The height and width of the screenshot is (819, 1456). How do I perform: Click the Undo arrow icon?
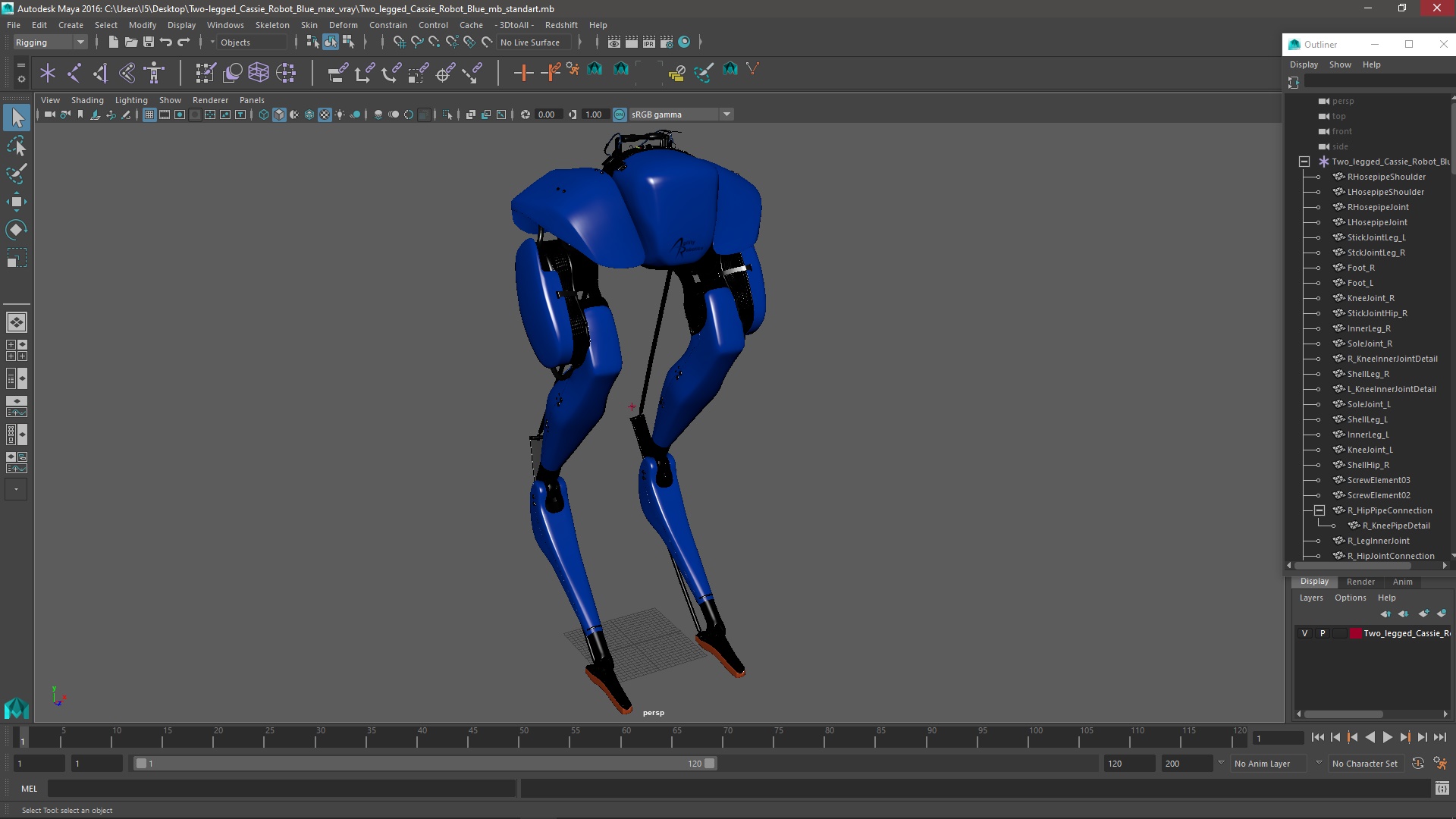coord(166,42)
